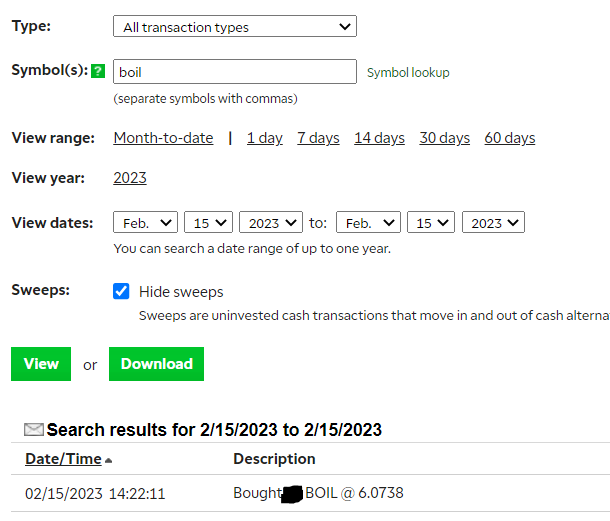Click the 2023 View year link
Screen dimensions: 610x521
[130, 178]
